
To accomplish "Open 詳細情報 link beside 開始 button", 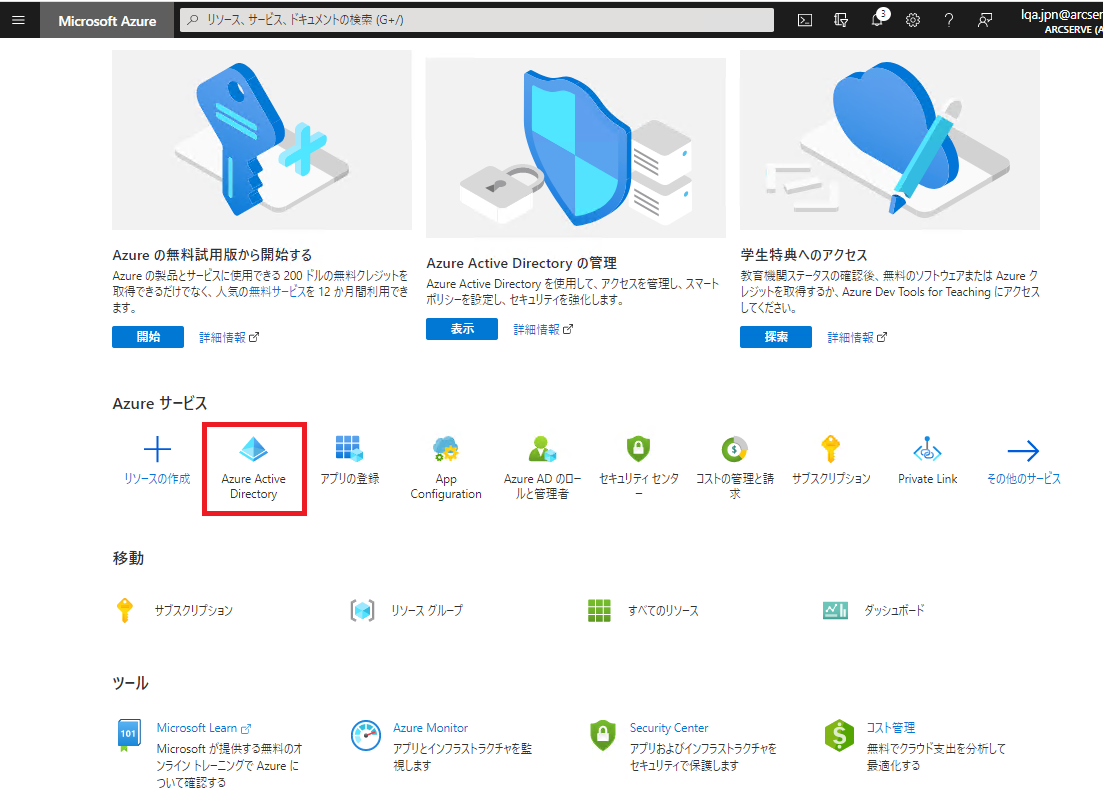I will pyautogui.click(x=229, y=338).
